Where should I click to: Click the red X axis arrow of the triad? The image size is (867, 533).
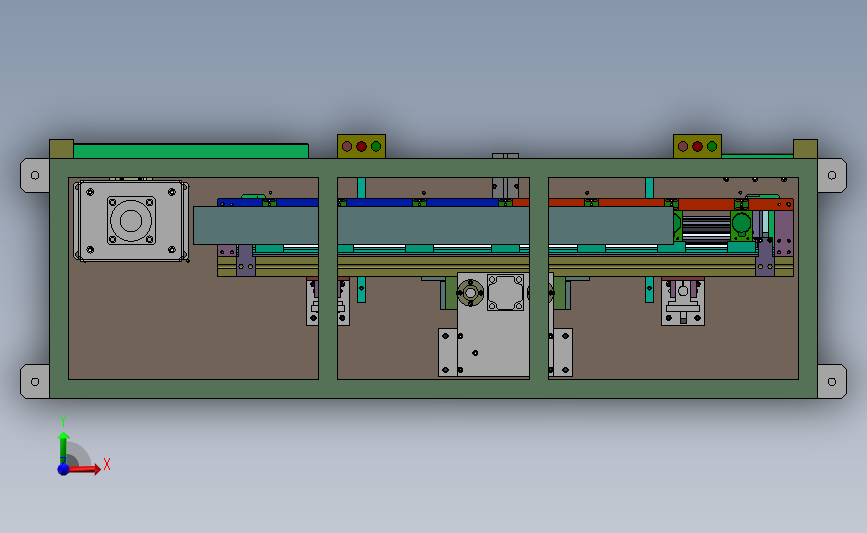point(84,469)
